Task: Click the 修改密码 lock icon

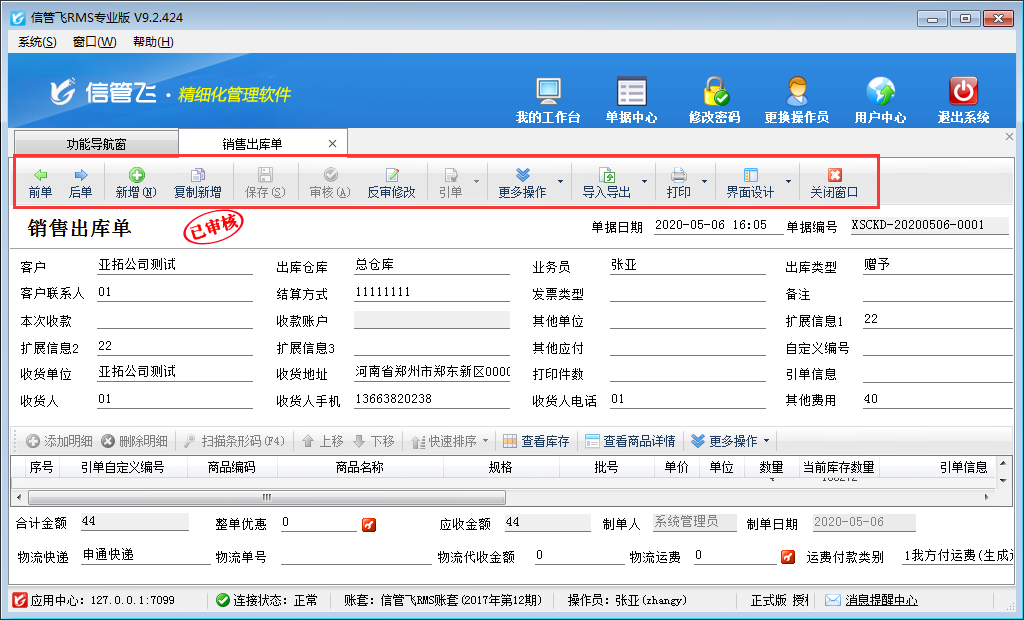Action: pyautogui.click(x=714, y=101)
